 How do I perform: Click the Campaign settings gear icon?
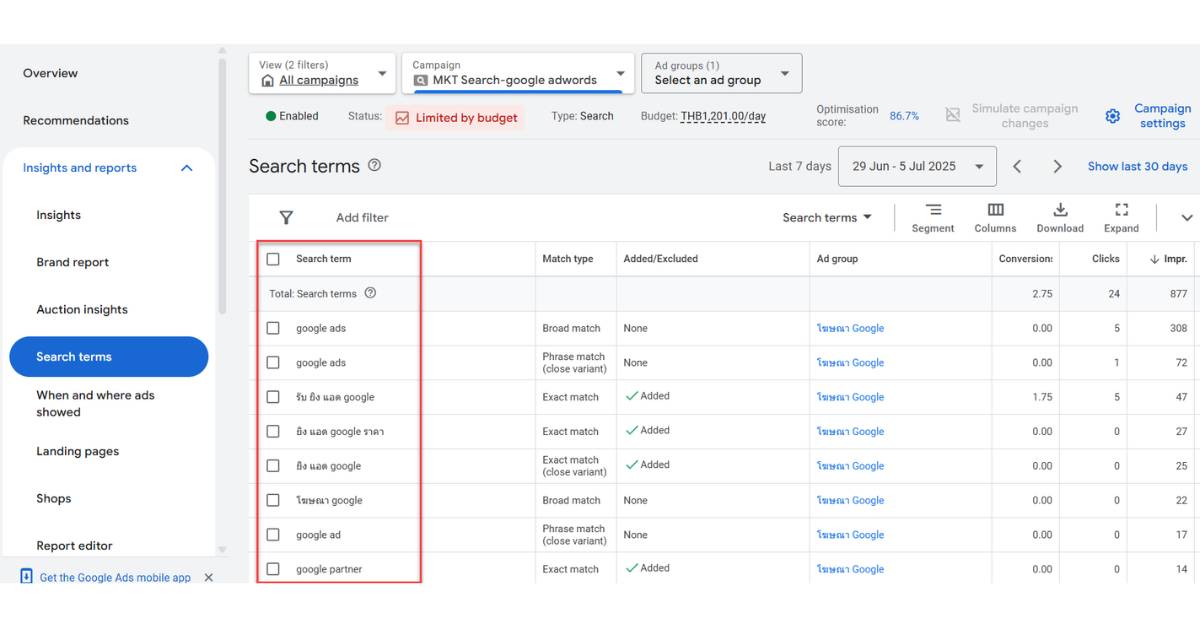coord(1112,116)
